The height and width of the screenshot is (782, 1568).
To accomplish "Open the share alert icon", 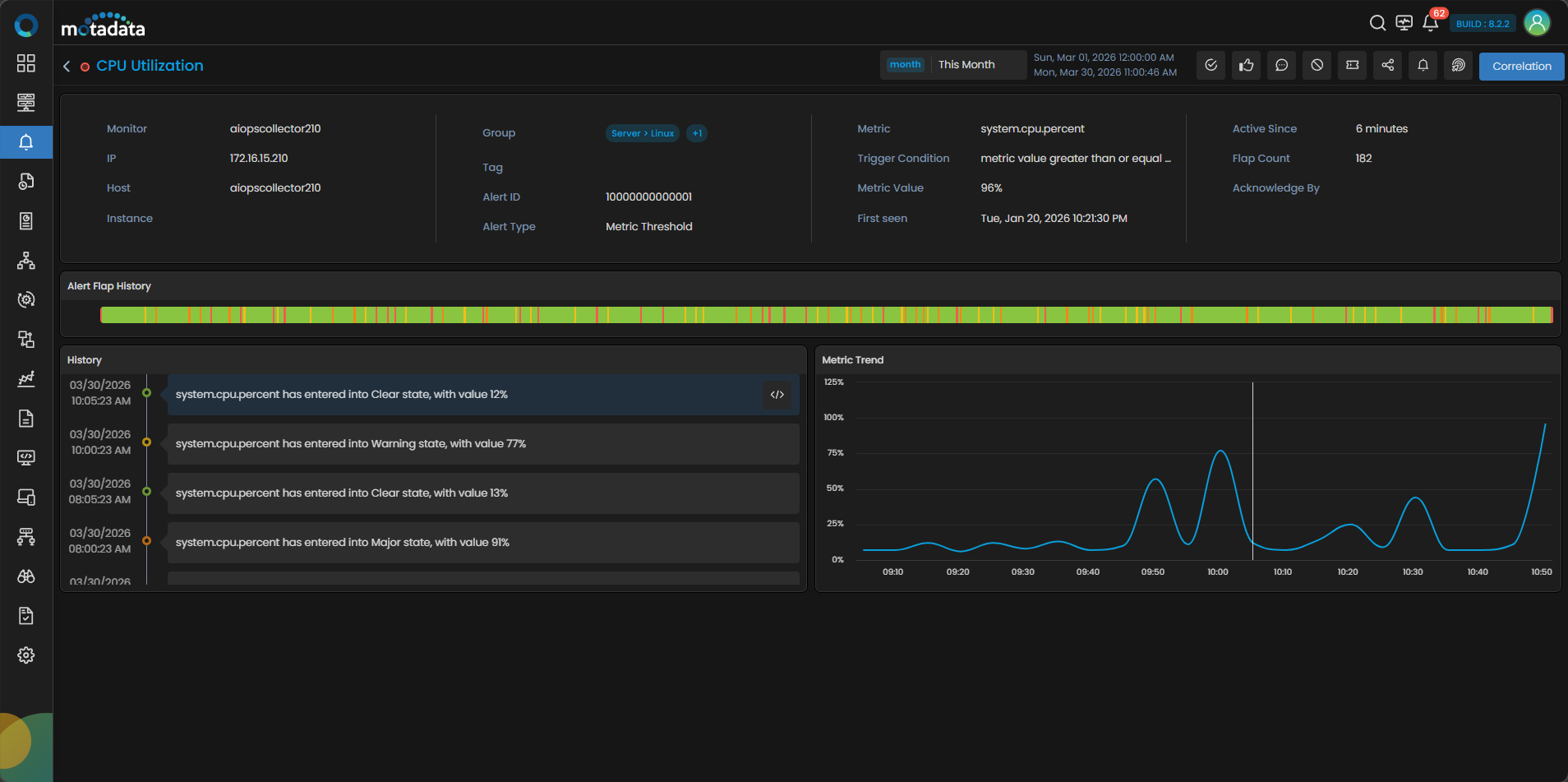I will coord(1387,66).
